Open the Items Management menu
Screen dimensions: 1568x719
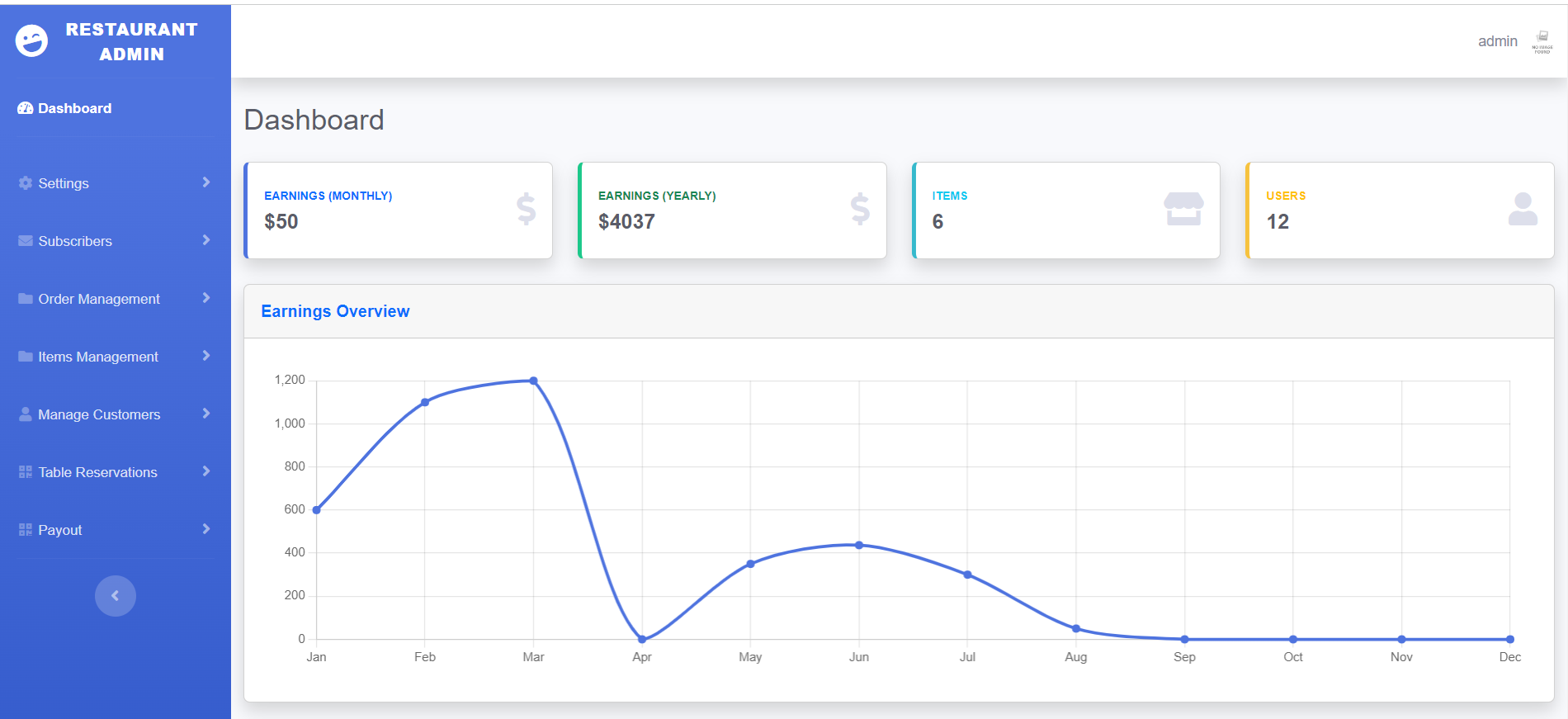pyautogui.click(x=98, y=357)
